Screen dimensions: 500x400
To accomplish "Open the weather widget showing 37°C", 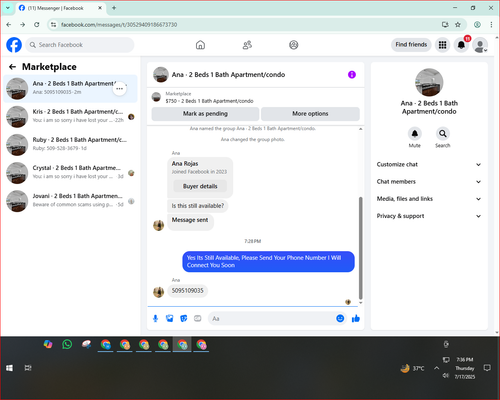I will [x=412, y=368].
